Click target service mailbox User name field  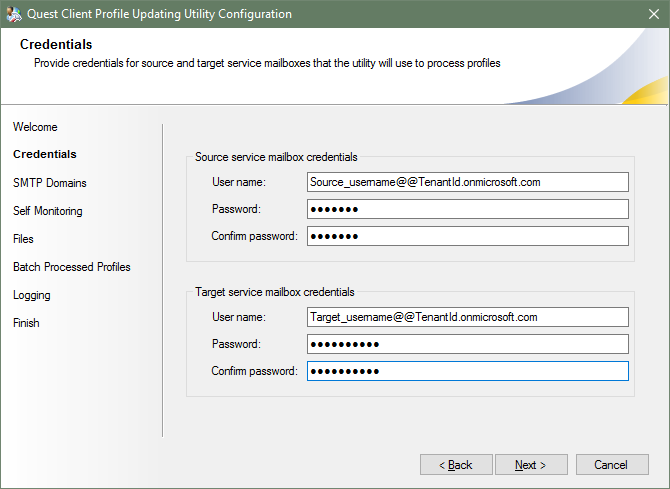point(467,317)
